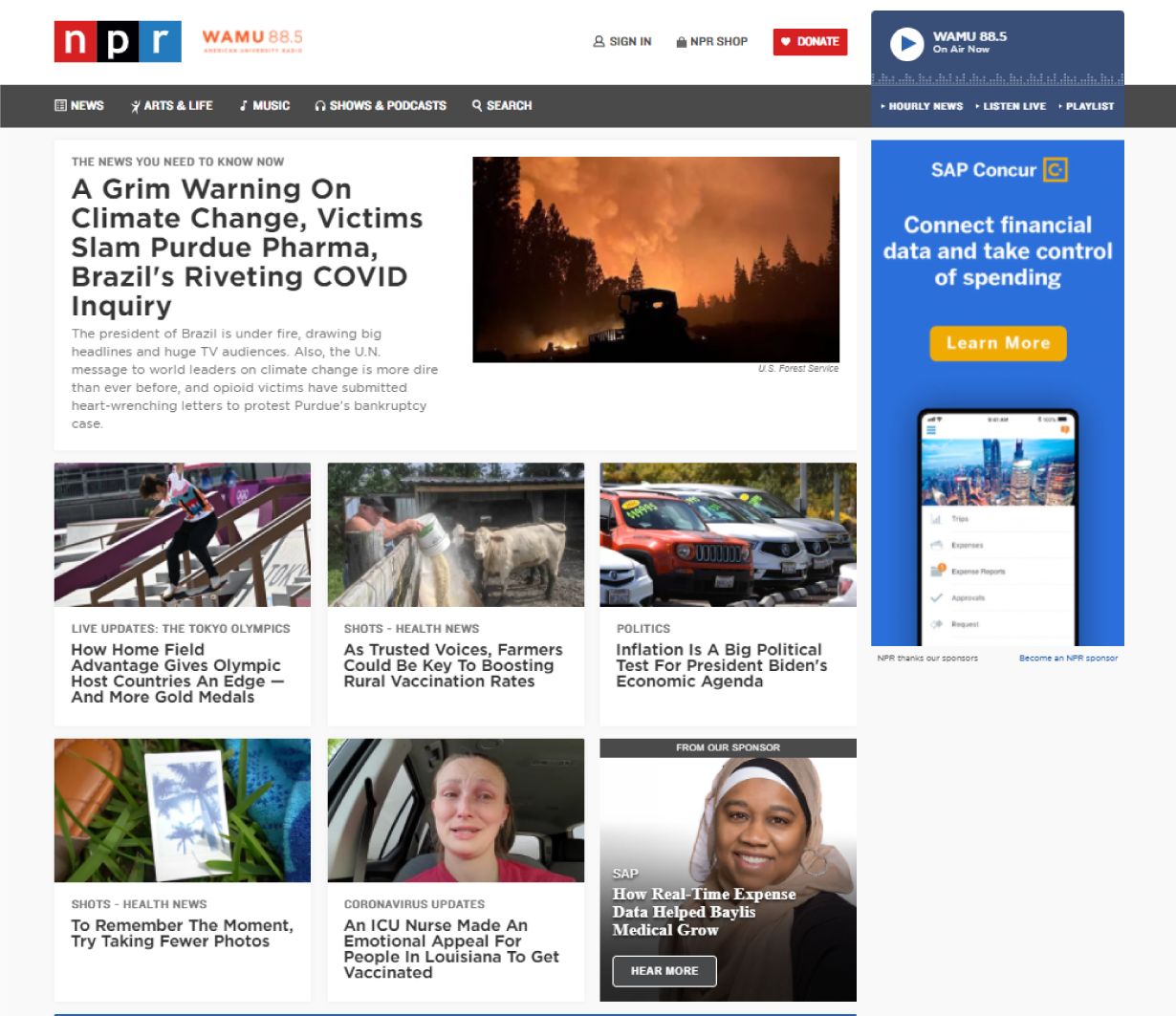Click the Become an NPR sponsor link
Screen dimensions: 1176x1016
pyautogui.click(x=1068, y=659)
